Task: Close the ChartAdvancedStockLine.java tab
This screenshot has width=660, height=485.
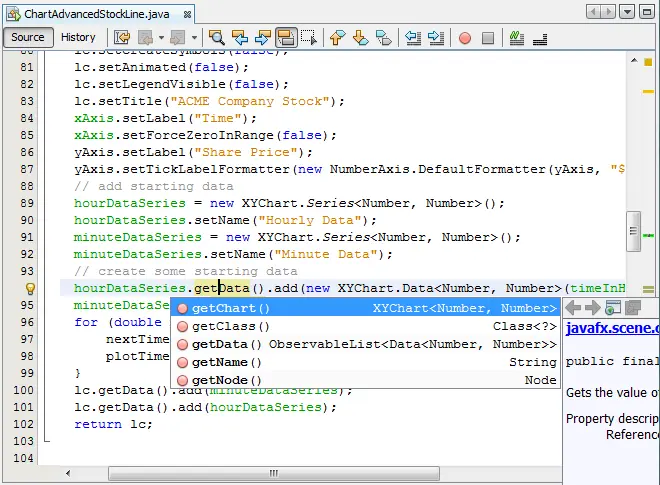Action: pyautogui.click(x=187, y=15)
